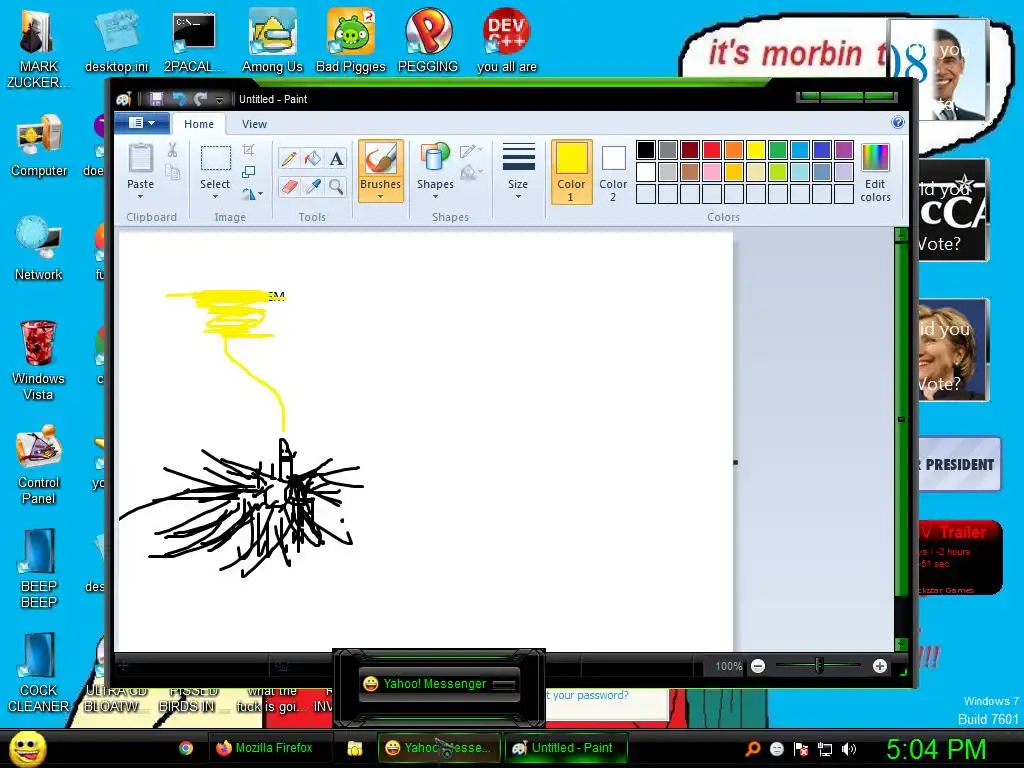Select the Magnifier tool
Image resolution: width=1024 pixels, height=768 pixels.
click(336, 187)
